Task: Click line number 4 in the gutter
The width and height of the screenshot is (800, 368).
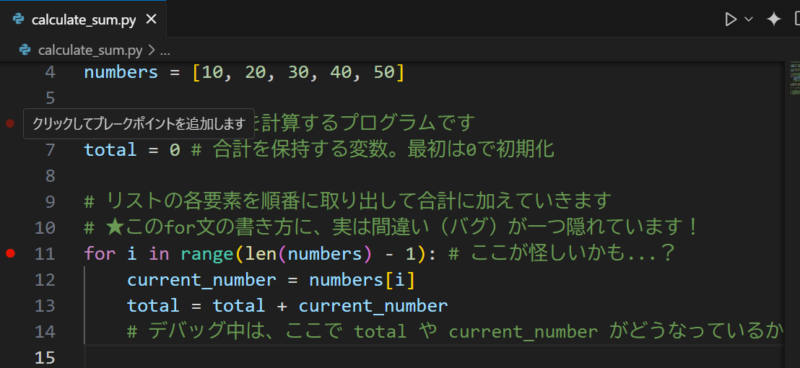Action: (x=49, y=72)
